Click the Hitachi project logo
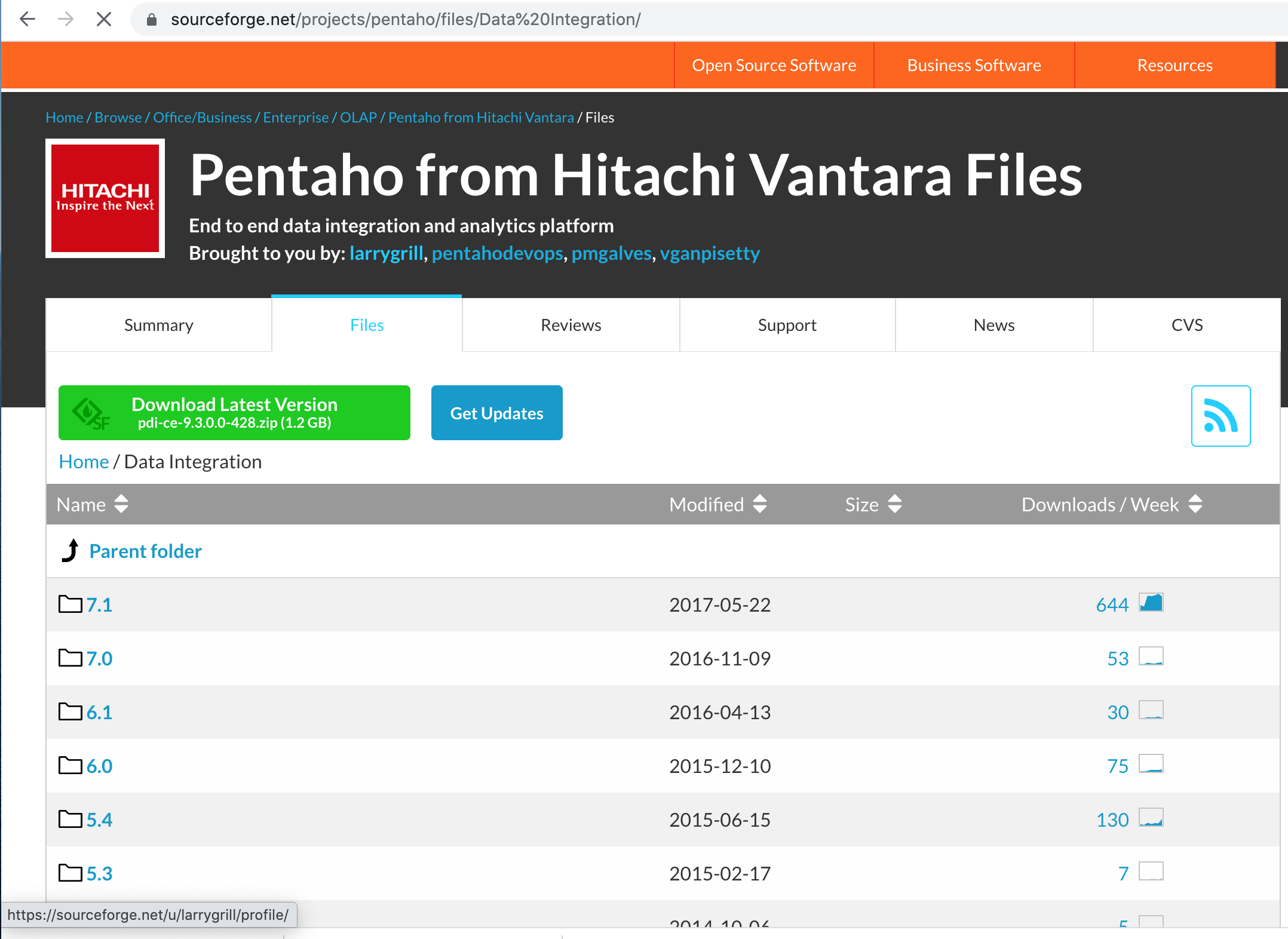The image size is (1288, 939). (x=105, y=198)
